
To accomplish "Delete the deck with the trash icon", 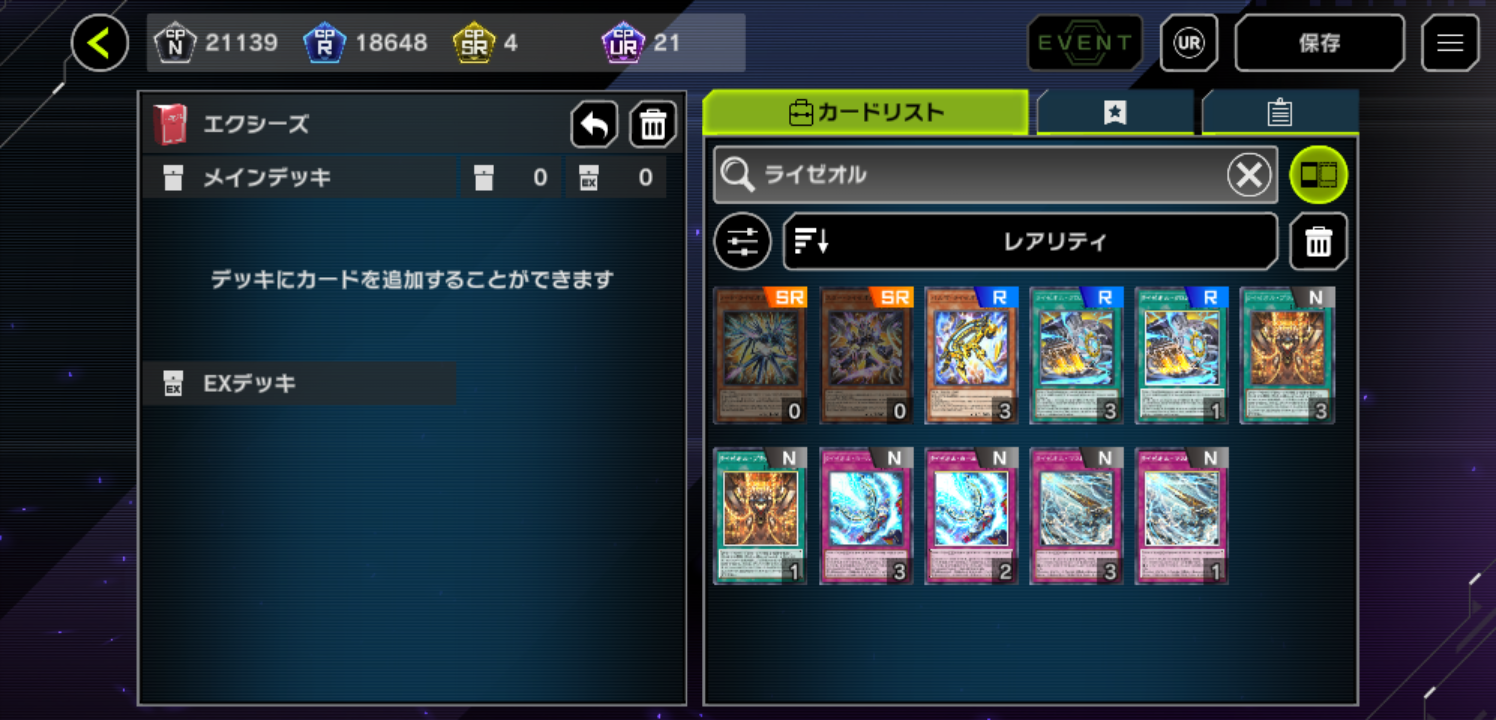I will pos(653,125).
